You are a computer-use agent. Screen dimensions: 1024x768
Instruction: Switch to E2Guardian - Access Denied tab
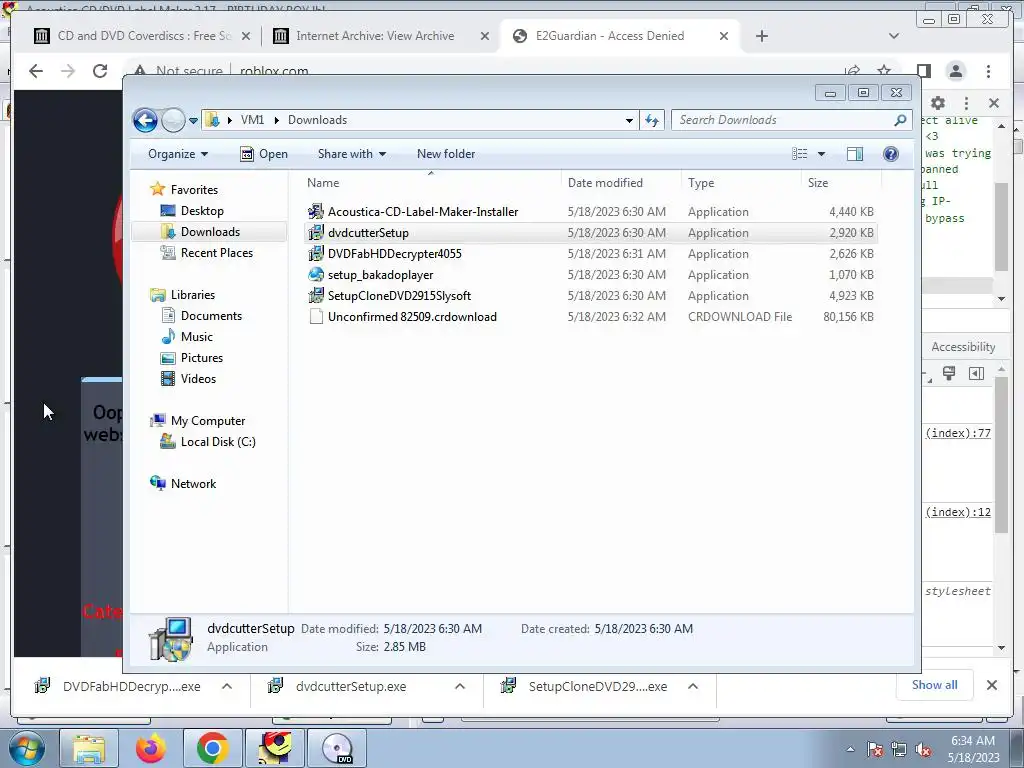pos(619,36)
